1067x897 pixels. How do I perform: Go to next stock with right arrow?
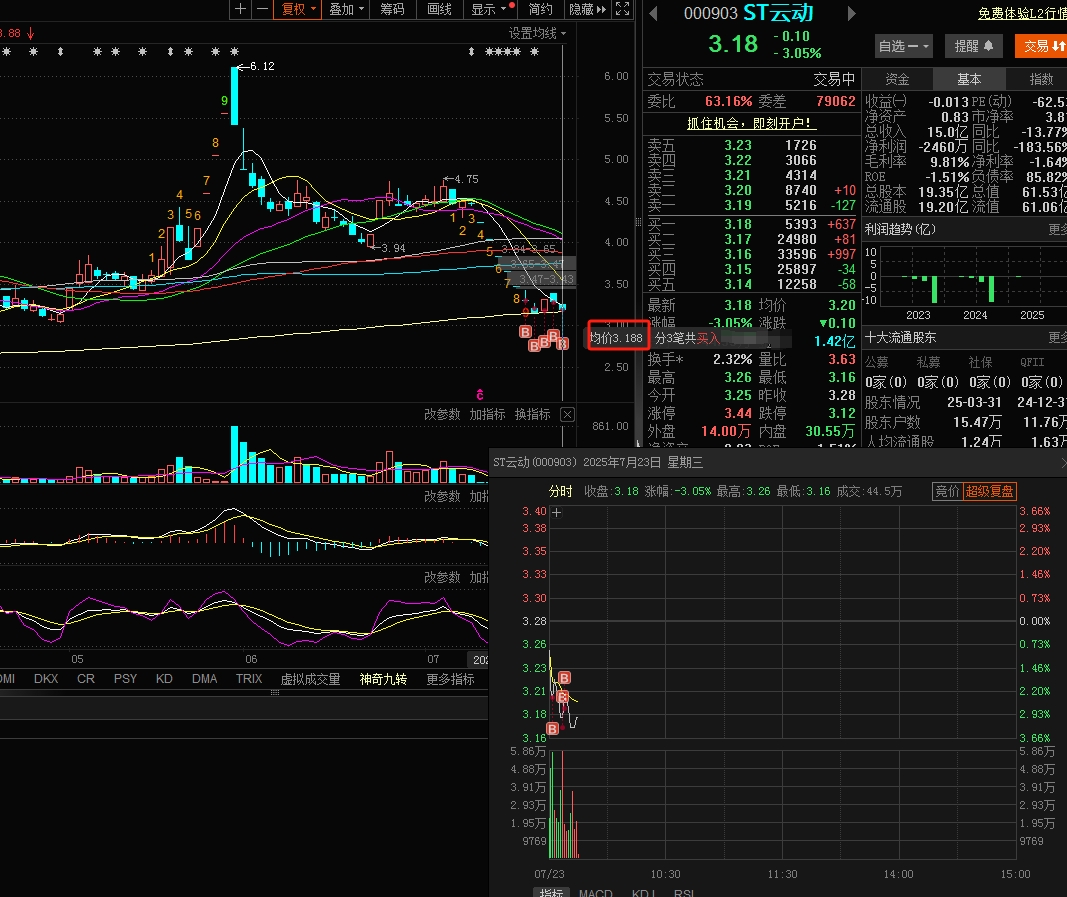point(851,13)
